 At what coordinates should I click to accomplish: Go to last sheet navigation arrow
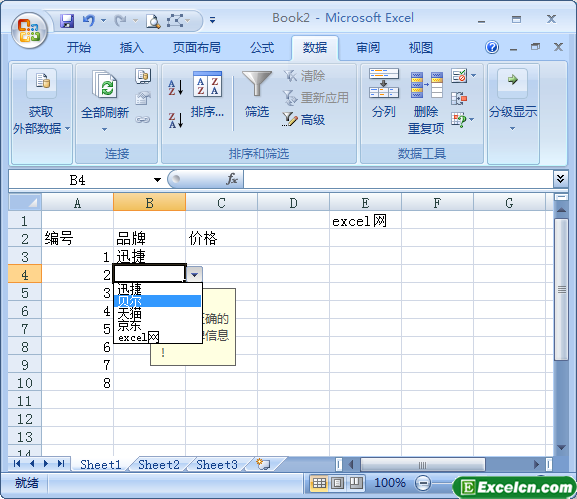click(61, 464)
